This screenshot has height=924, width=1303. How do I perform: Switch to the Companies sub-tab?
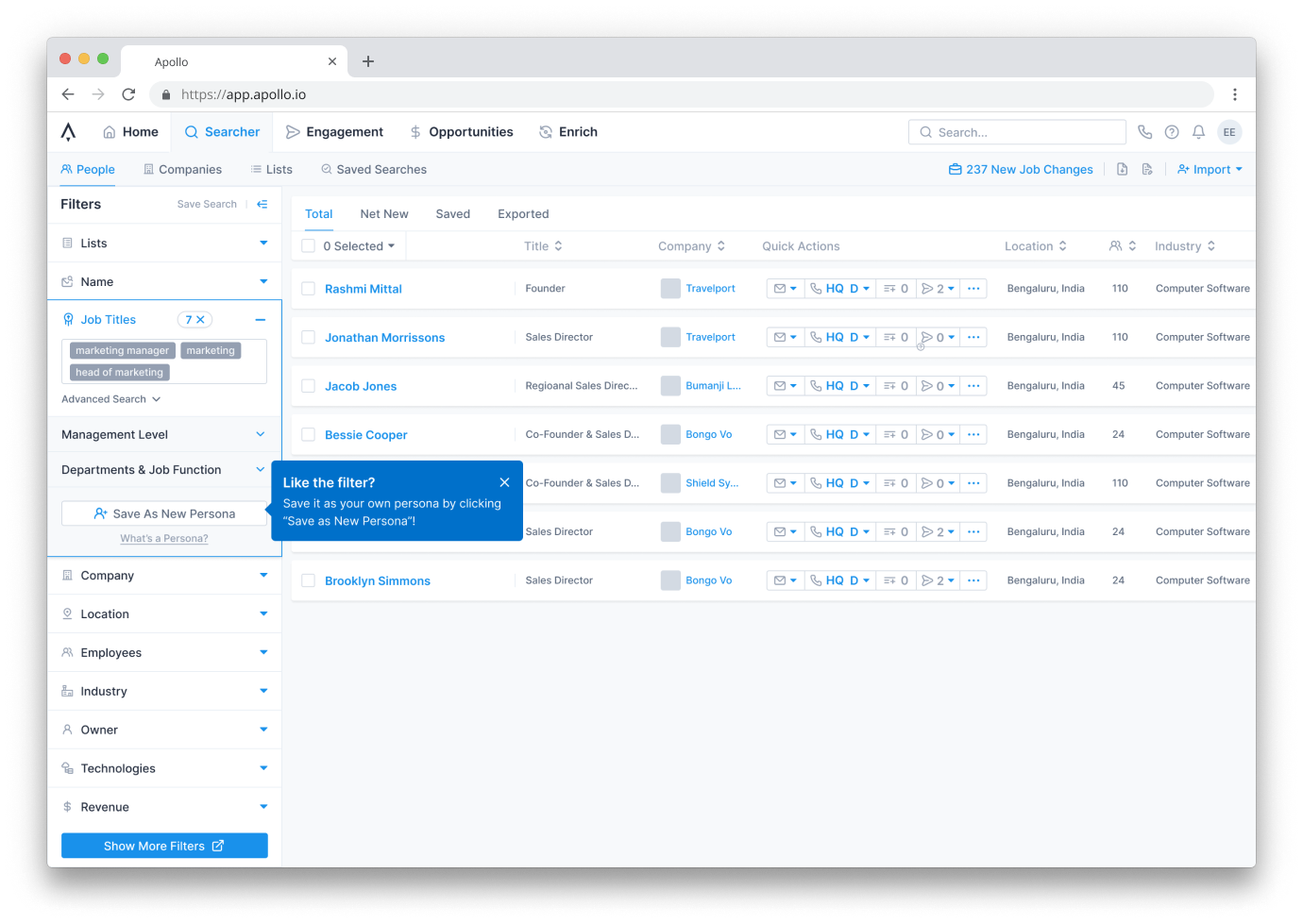click(182, 170)
